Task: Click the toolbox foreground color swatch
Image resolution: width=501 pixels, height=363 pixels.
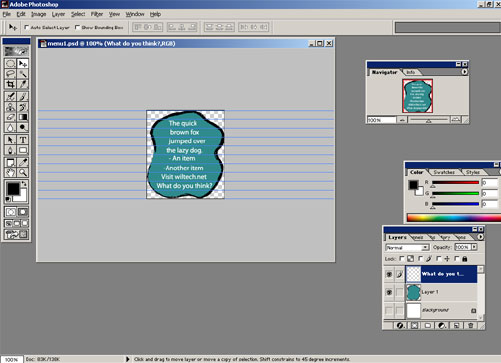Action: tap(13, 189)
